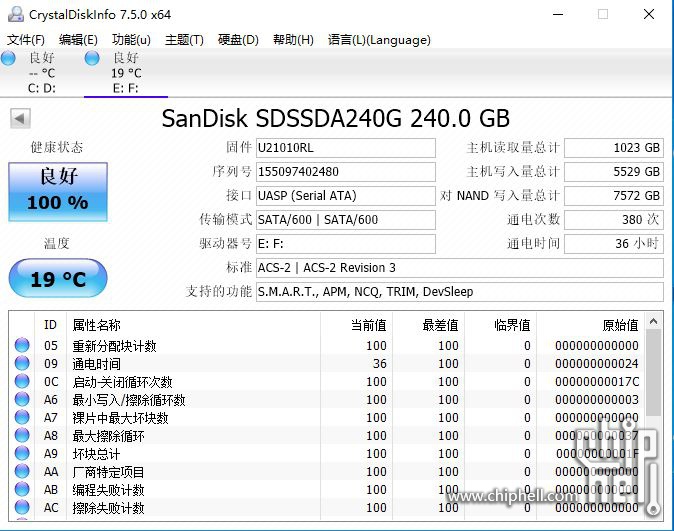This screenshot has width=674, height=531.
Task: Click the host reads total 1023 GB
Action: point(614,148)
